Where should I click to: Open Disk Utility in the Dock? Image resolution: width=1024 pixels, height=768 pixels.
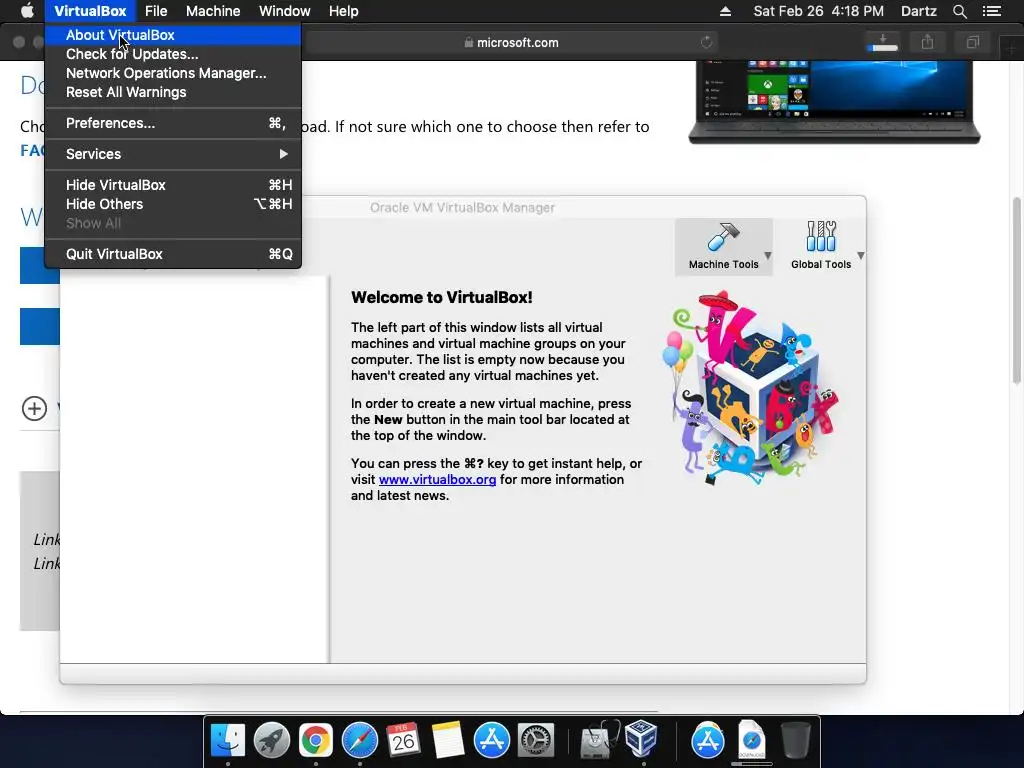pyautogui.click(x=600, y=739)
